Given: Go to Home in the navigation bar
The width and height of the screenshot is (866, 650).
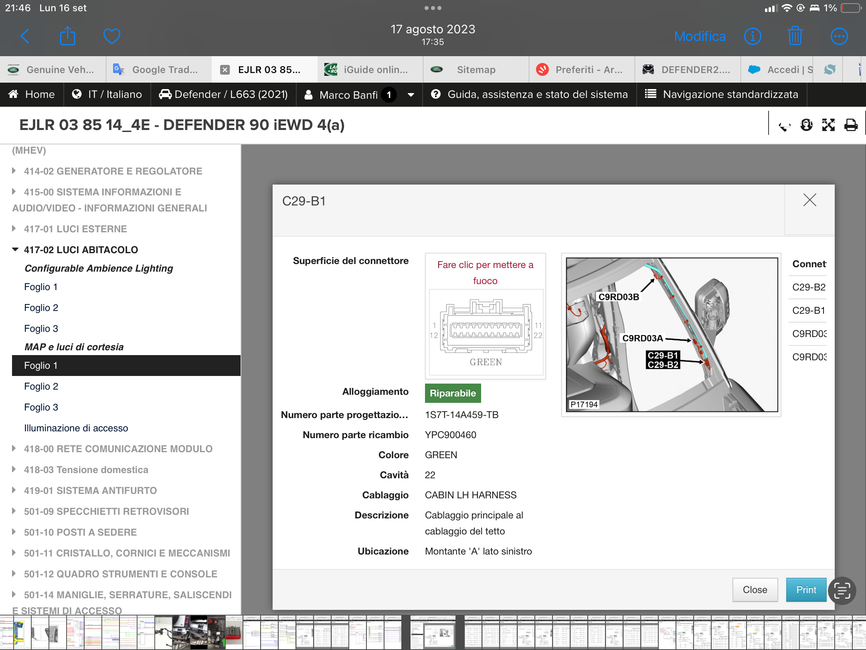Looking at the screenshot, I should (31, 94).
